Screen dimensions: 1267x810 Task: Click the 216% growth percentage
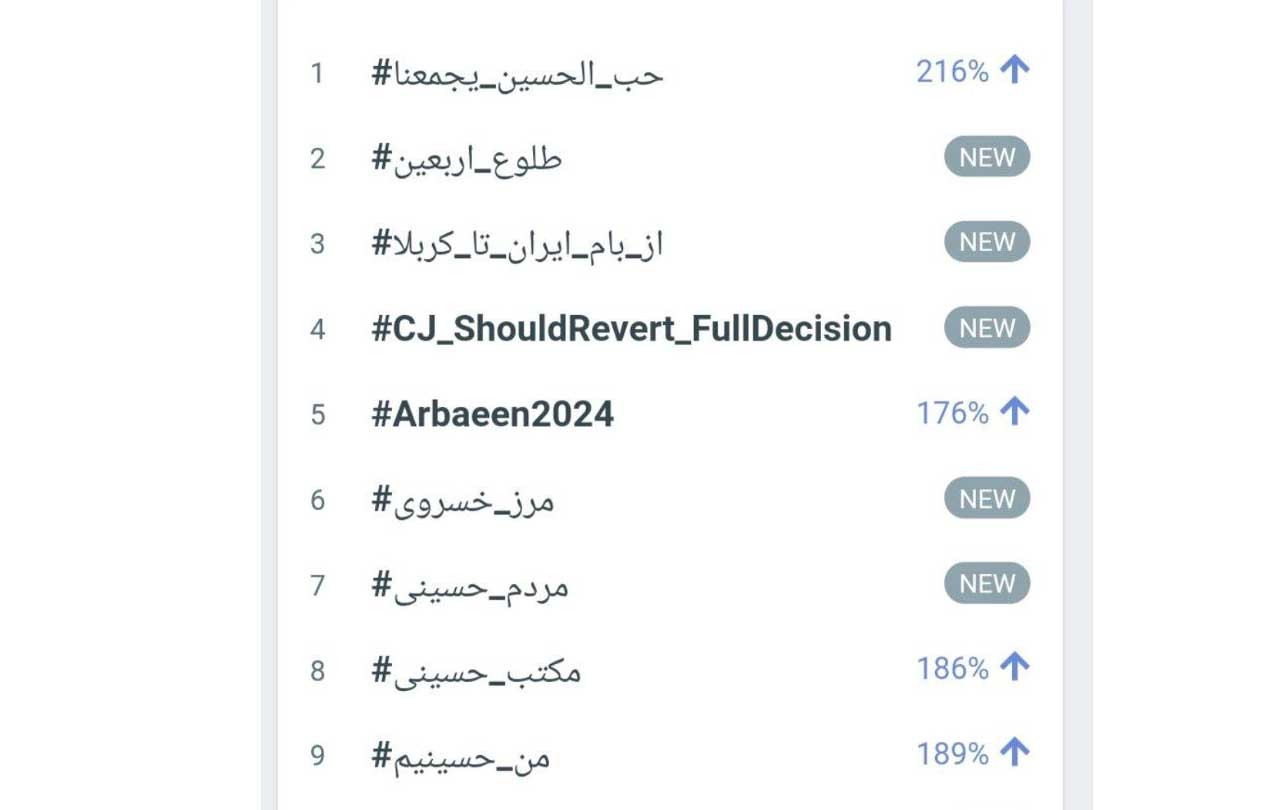point(953,71)
